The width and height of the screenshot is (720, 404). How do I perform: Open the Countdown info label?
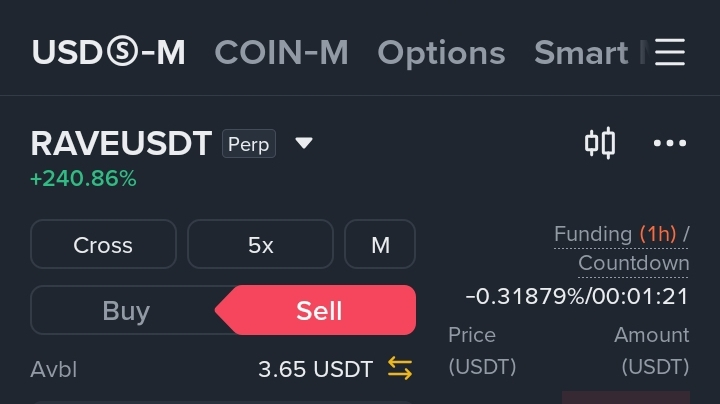634,264
